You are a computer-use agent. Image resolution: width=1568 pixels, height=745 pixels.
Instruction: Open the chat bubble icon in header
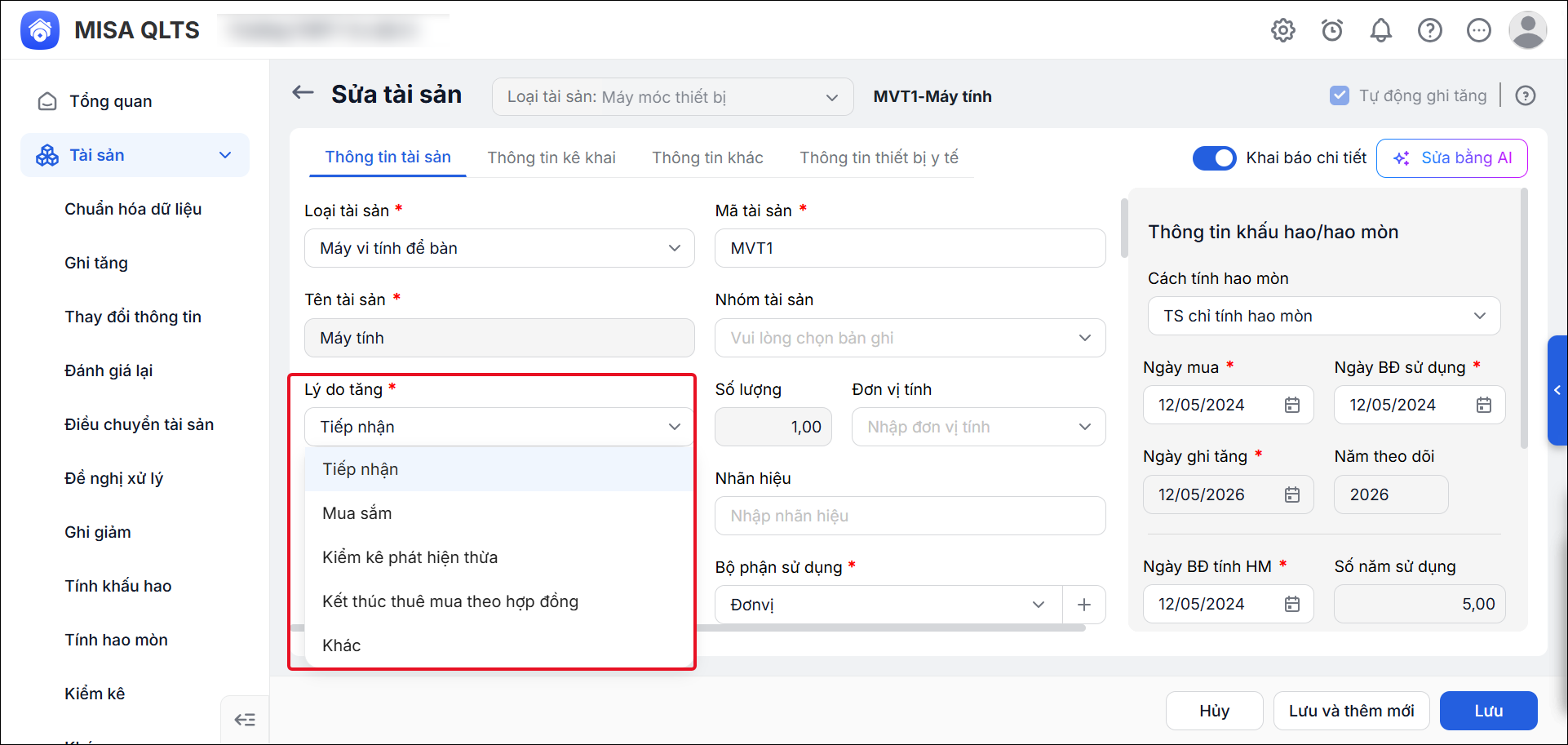1478,30
